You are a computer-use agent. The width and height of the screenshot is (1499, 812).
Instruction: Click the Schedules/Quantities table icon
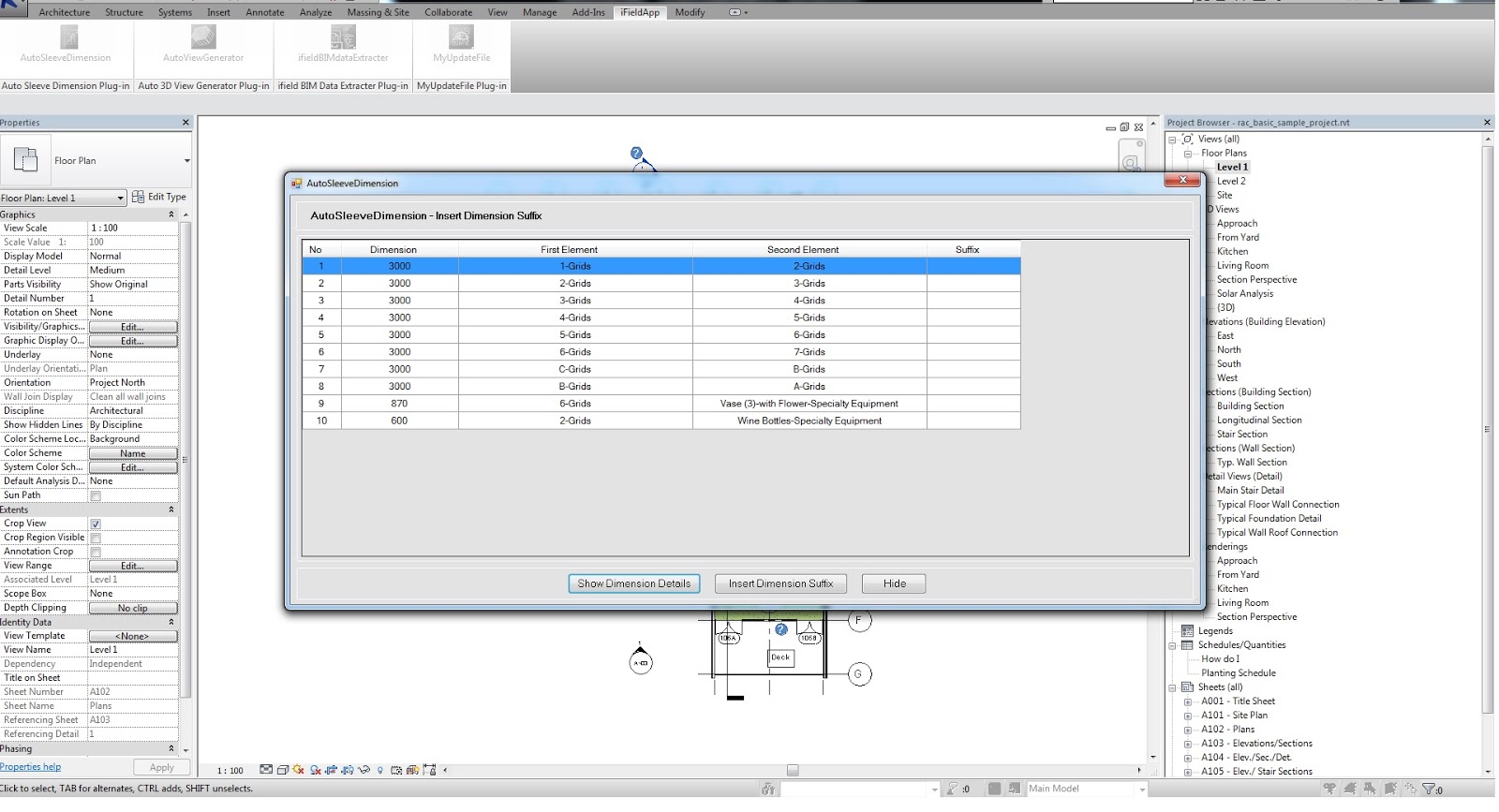1187,644
